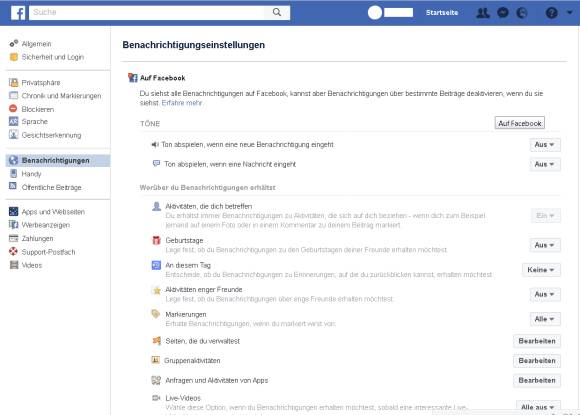580x415 pixels.
Task: Open Sicherheit und Login settings
Action: point(53,57)
